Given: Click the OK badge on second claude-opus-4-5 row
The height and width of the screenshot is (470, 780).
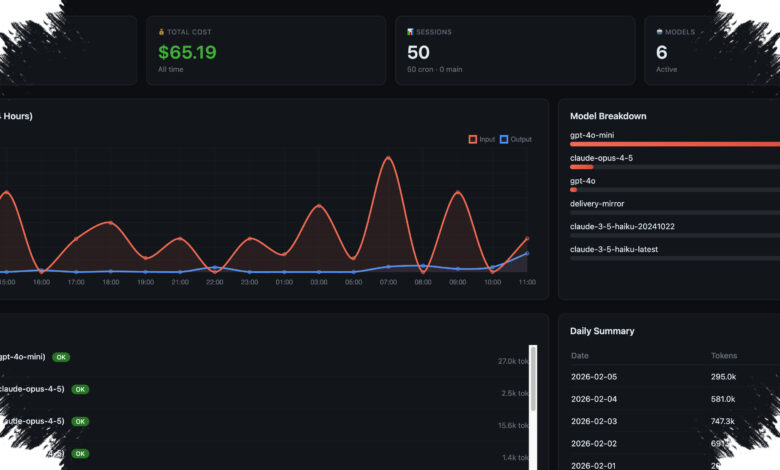Looking at the screenshot, I should [x=80, y=422].
